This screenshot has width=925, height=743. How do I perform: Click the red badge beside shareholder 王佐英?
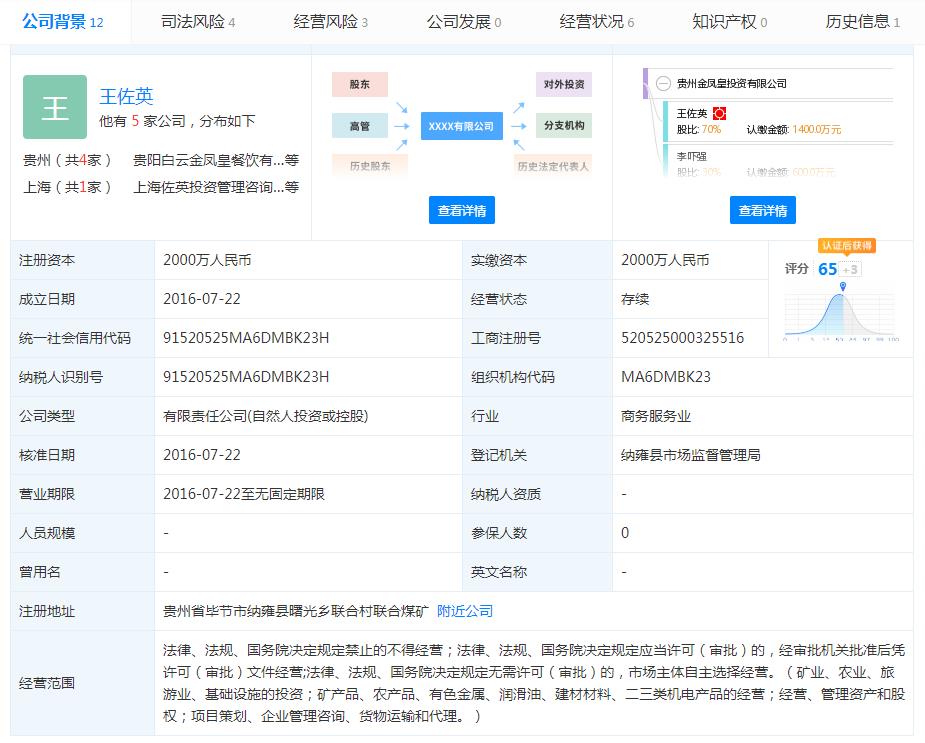point(721,112)
